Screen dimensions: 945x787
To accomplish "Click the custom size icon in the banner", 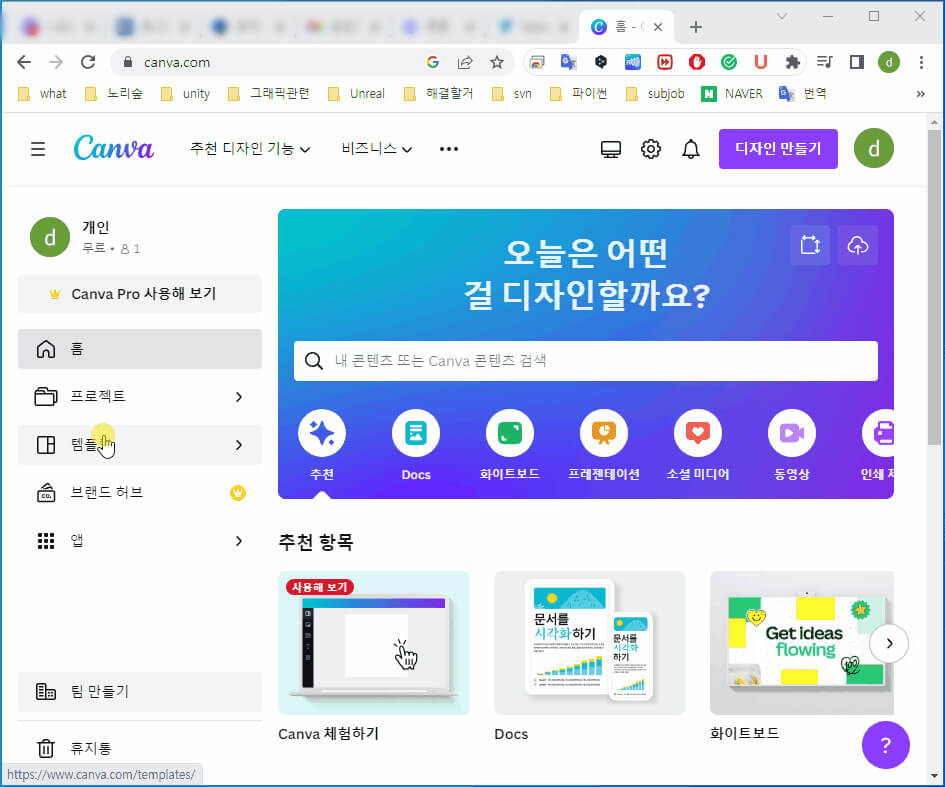I will [810, 245].
